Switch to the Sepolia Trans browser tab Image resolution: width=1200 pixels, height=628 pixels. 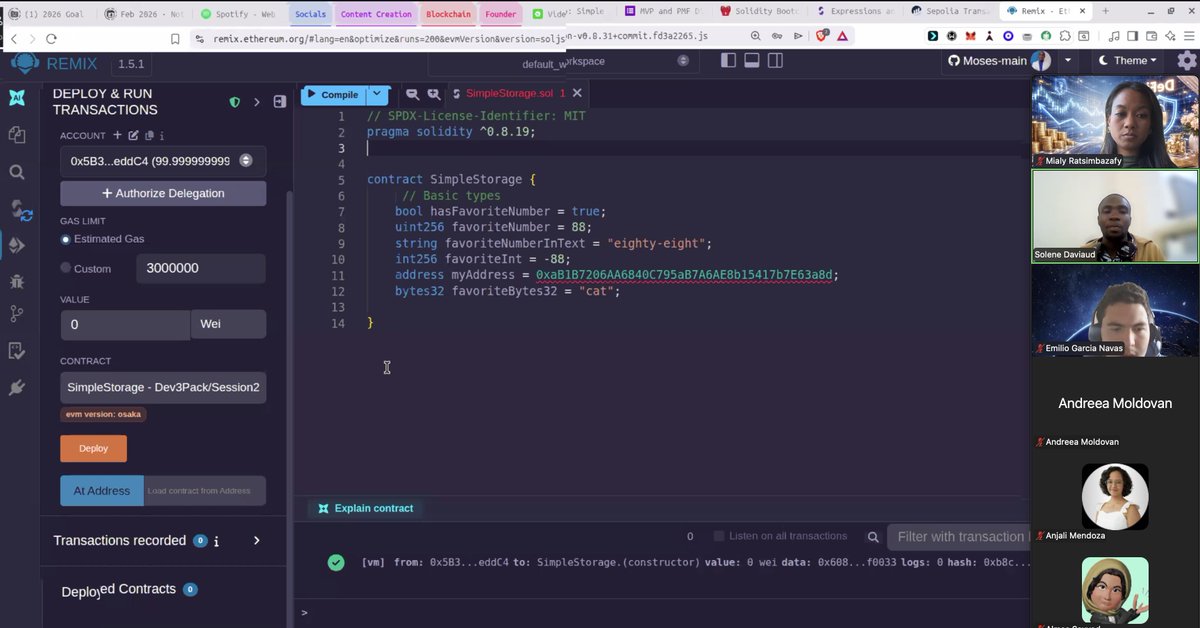click(x=946, y=11)
